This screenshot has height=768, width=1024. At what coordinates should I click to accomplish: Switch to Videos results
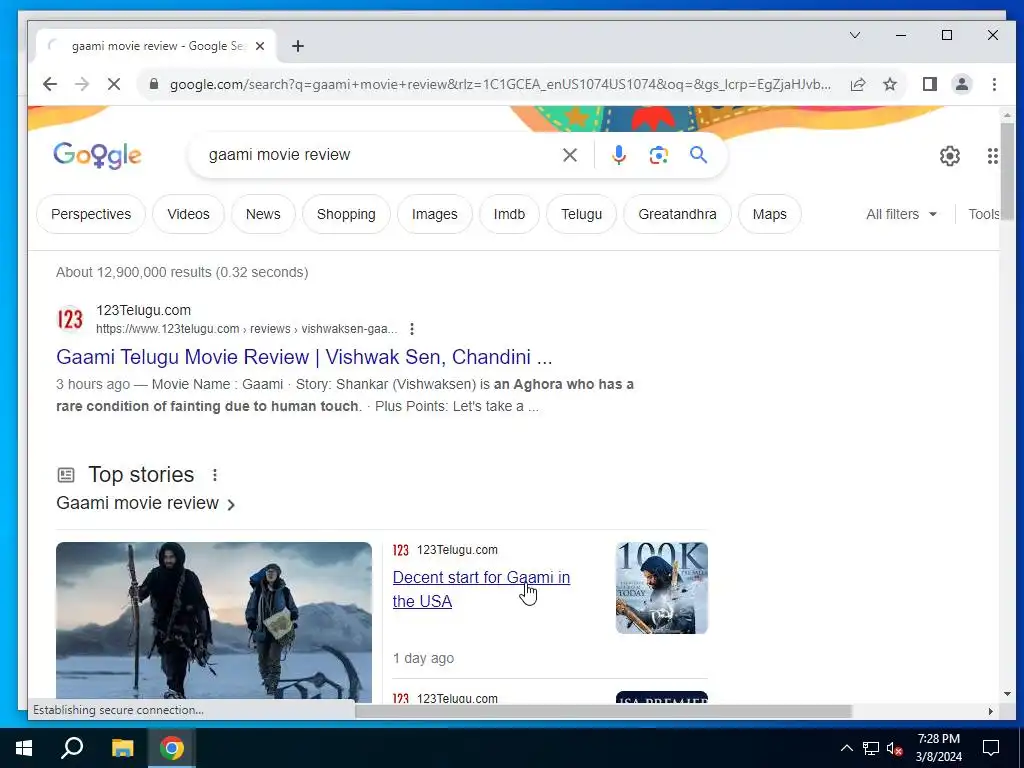188,214
